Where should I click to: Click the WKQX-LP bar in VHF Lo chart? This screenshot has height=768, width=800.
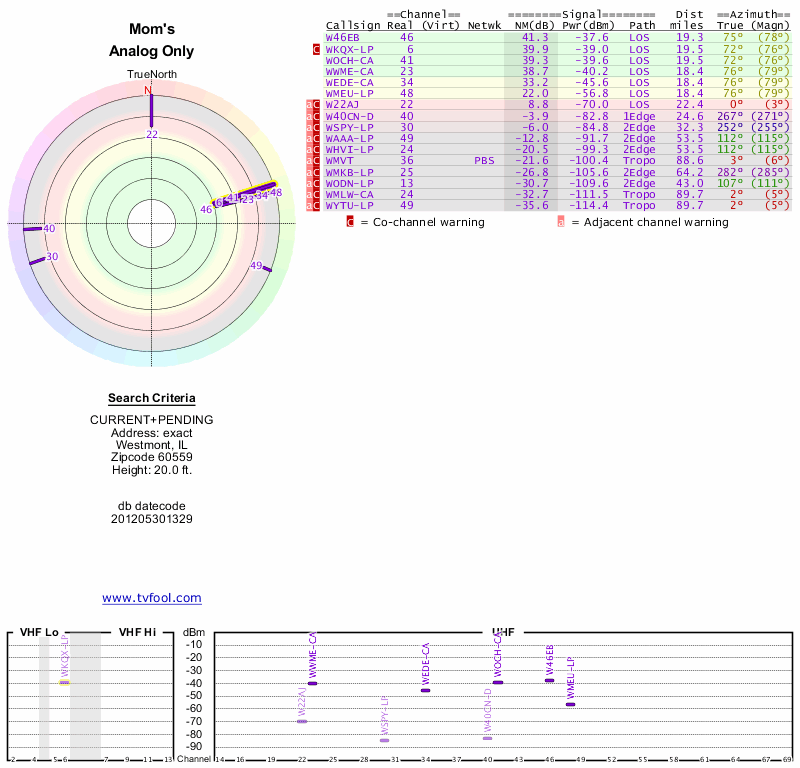pos(64,682)
